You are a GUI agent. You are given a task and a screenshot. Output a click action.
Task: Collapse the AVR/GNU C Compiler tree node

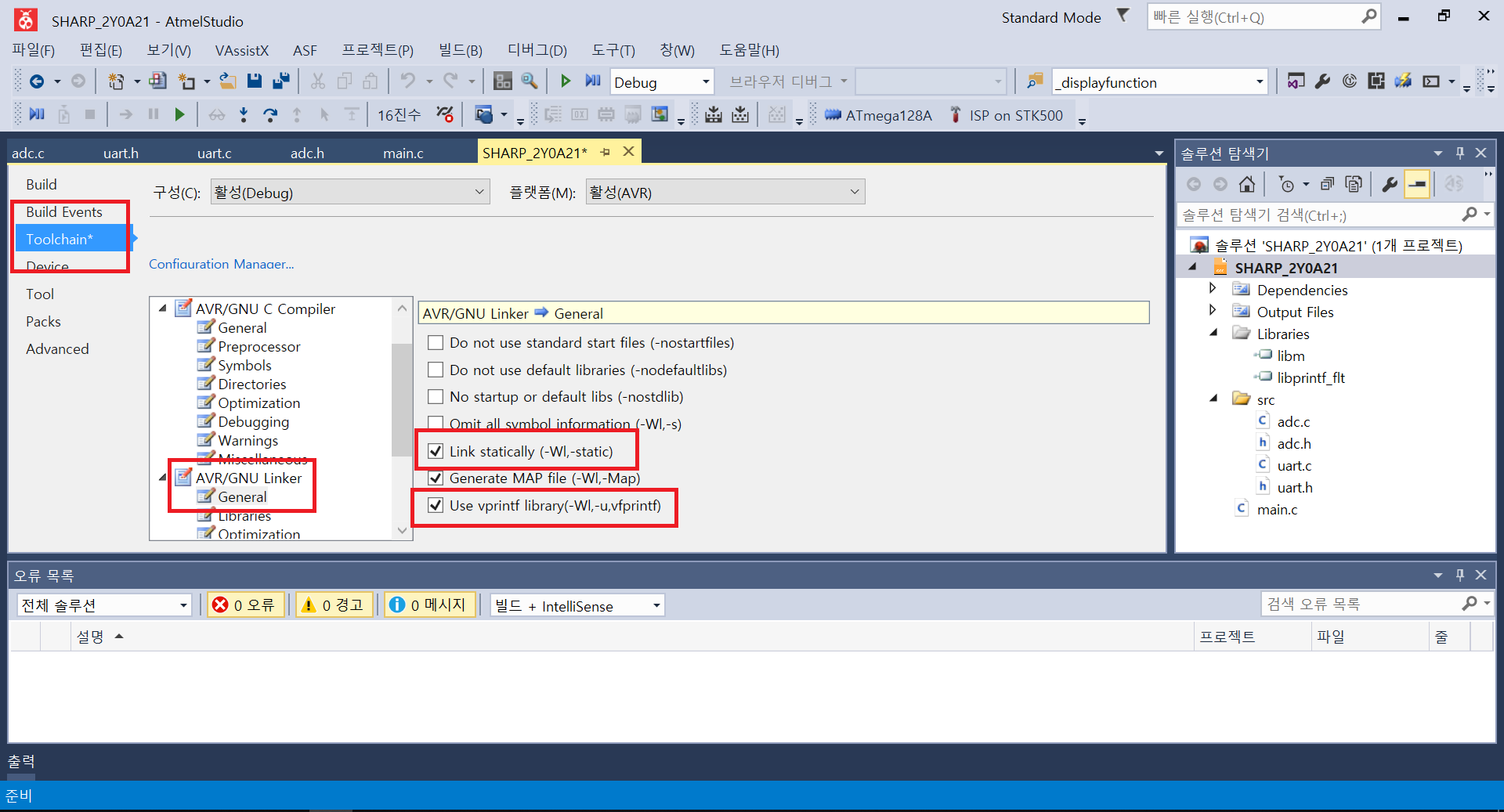point(163,309)
